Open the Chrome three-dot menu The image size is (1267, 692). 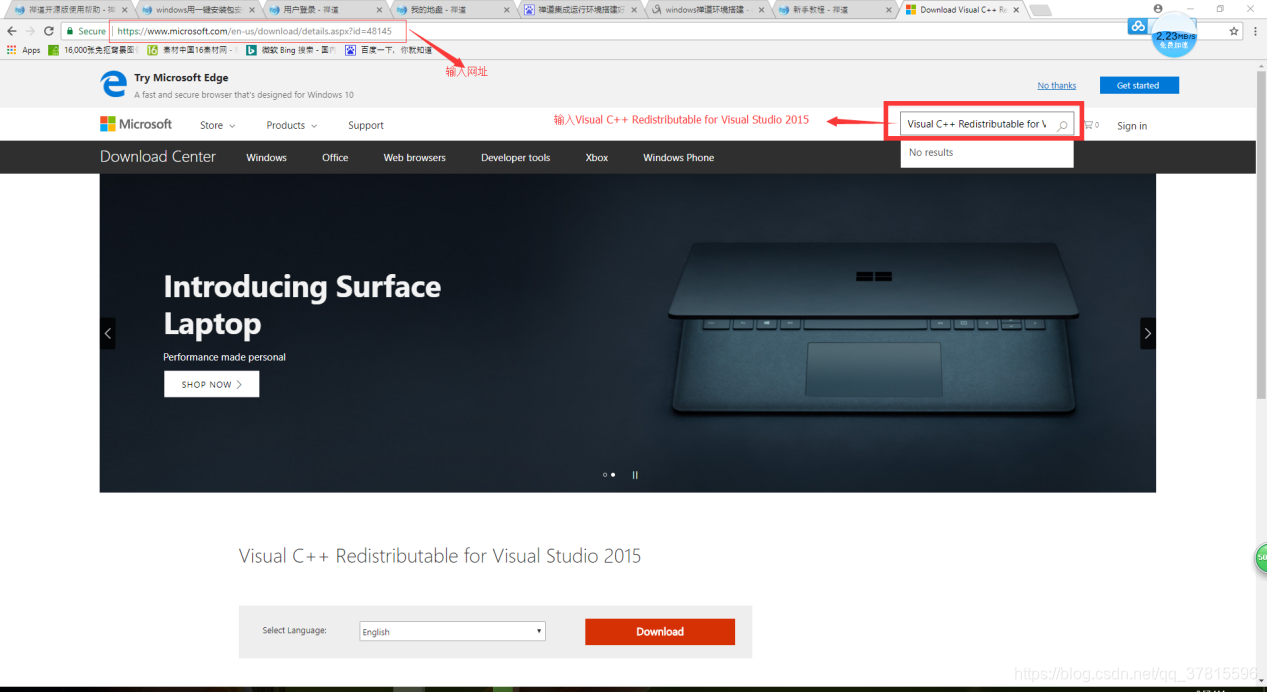point(1255,31)
